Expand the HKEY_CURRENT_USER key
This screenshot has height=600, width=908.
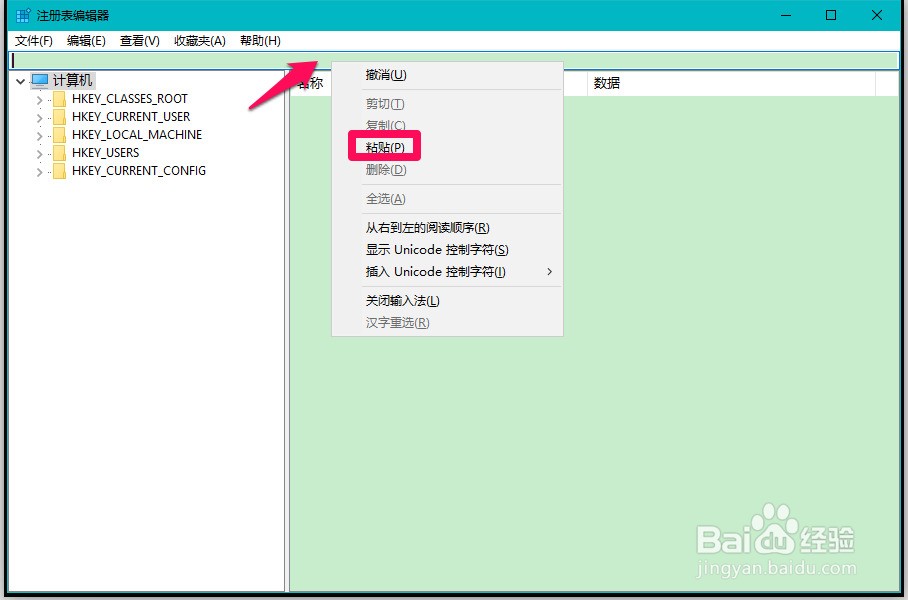39,118
